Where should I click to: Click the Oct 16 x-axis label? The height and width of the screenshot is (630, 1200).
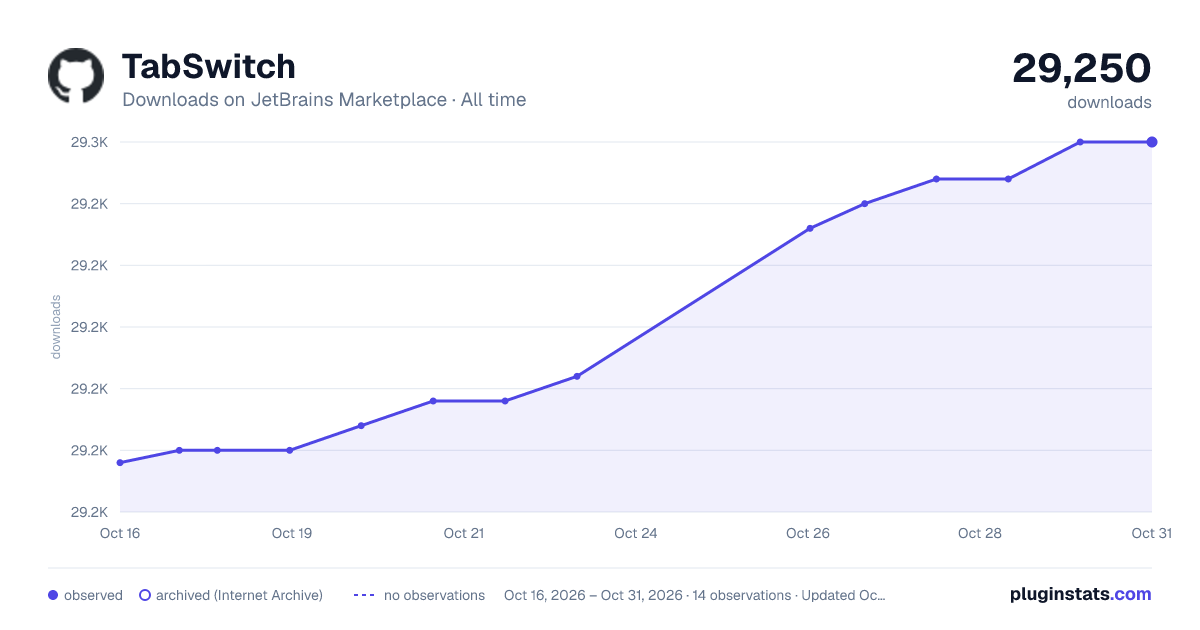tap(120, 533)
